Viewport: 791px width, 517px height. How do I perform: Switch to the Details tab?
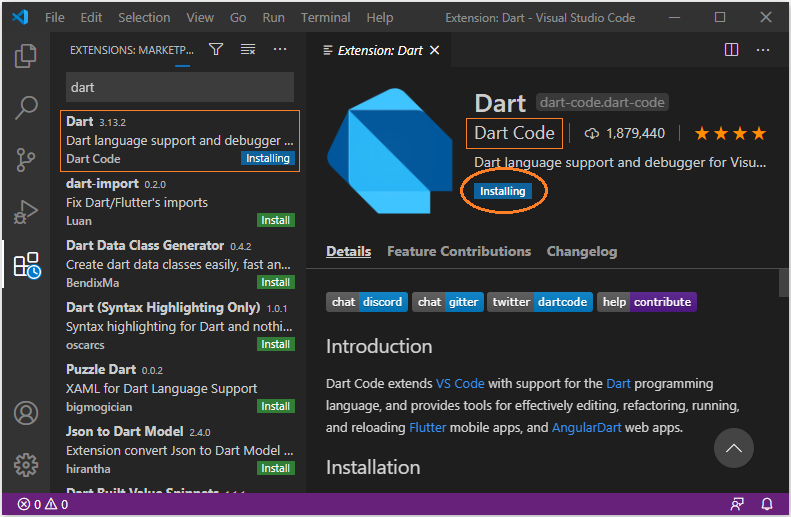pos(349,251)
